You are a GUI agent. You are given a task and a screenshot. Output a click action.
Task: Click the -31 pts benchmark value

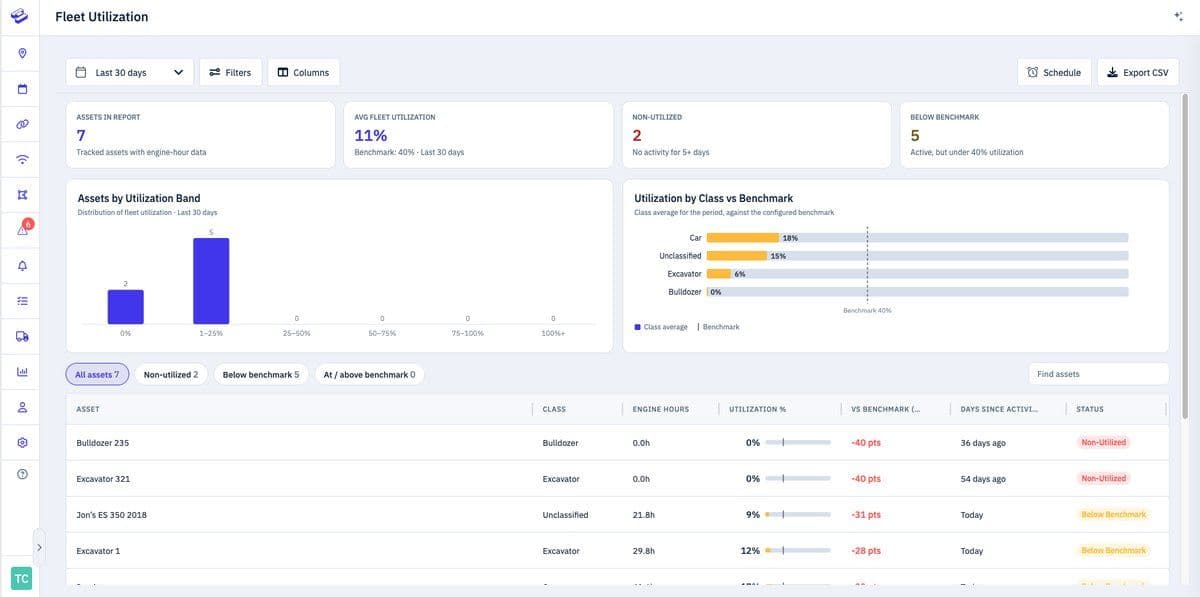tap(865, 515)
